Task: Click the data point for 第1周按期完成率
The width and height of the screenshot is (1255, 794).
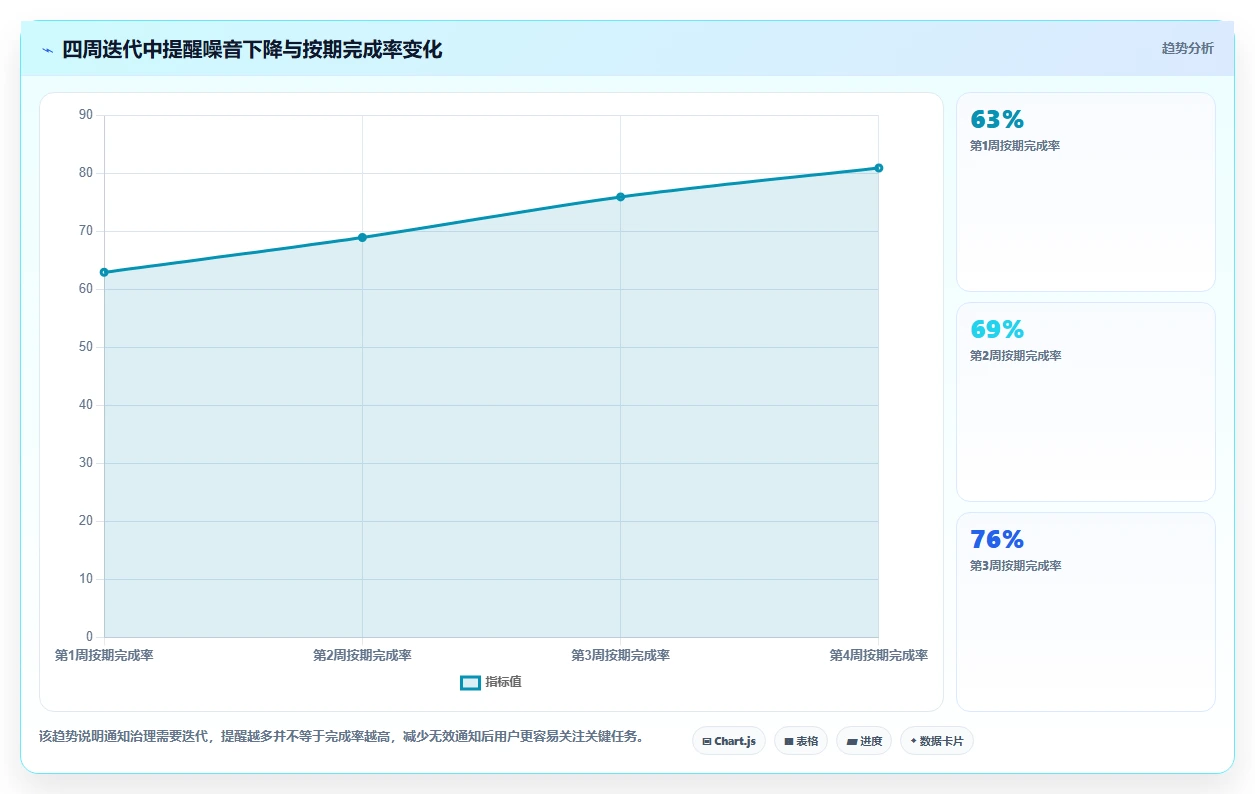Action: pyautogui.click(x=104, y=272)
